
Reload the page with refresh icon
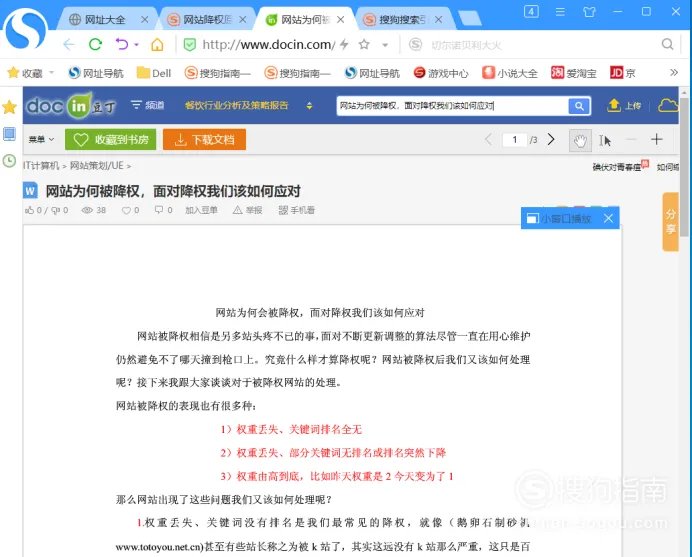95,44
